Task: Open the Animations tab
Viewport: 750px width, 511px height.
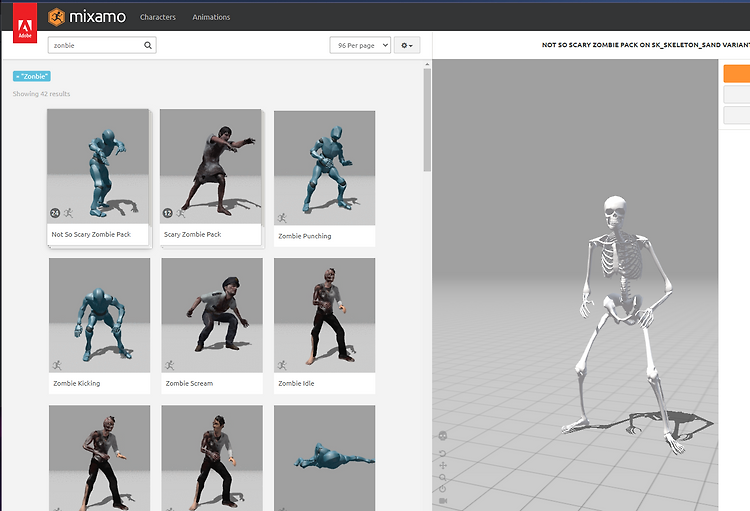Action: point(211,17)
